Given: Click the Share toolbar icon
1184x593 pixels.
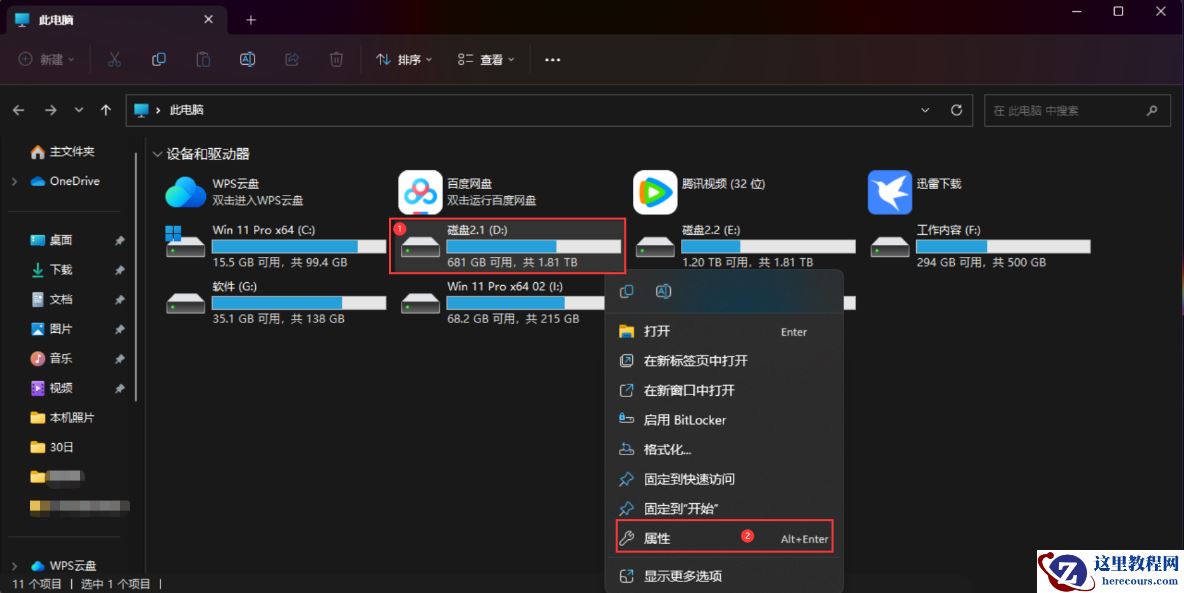Looking at the screenshot, I should pyautogui.click(x=291, y=59).
